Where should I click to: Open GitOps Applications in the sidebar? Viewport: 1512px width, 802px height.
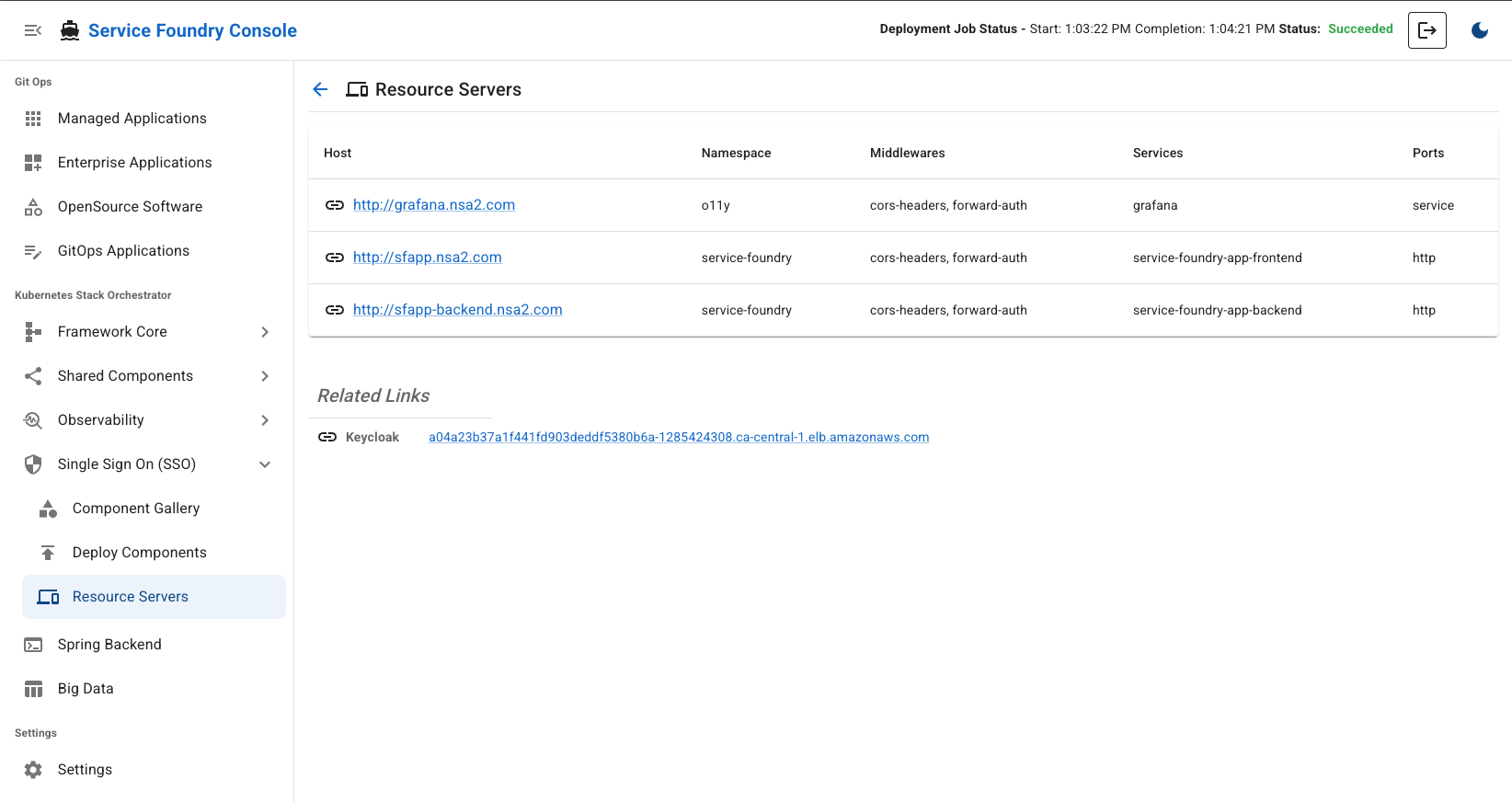(123, 251)
